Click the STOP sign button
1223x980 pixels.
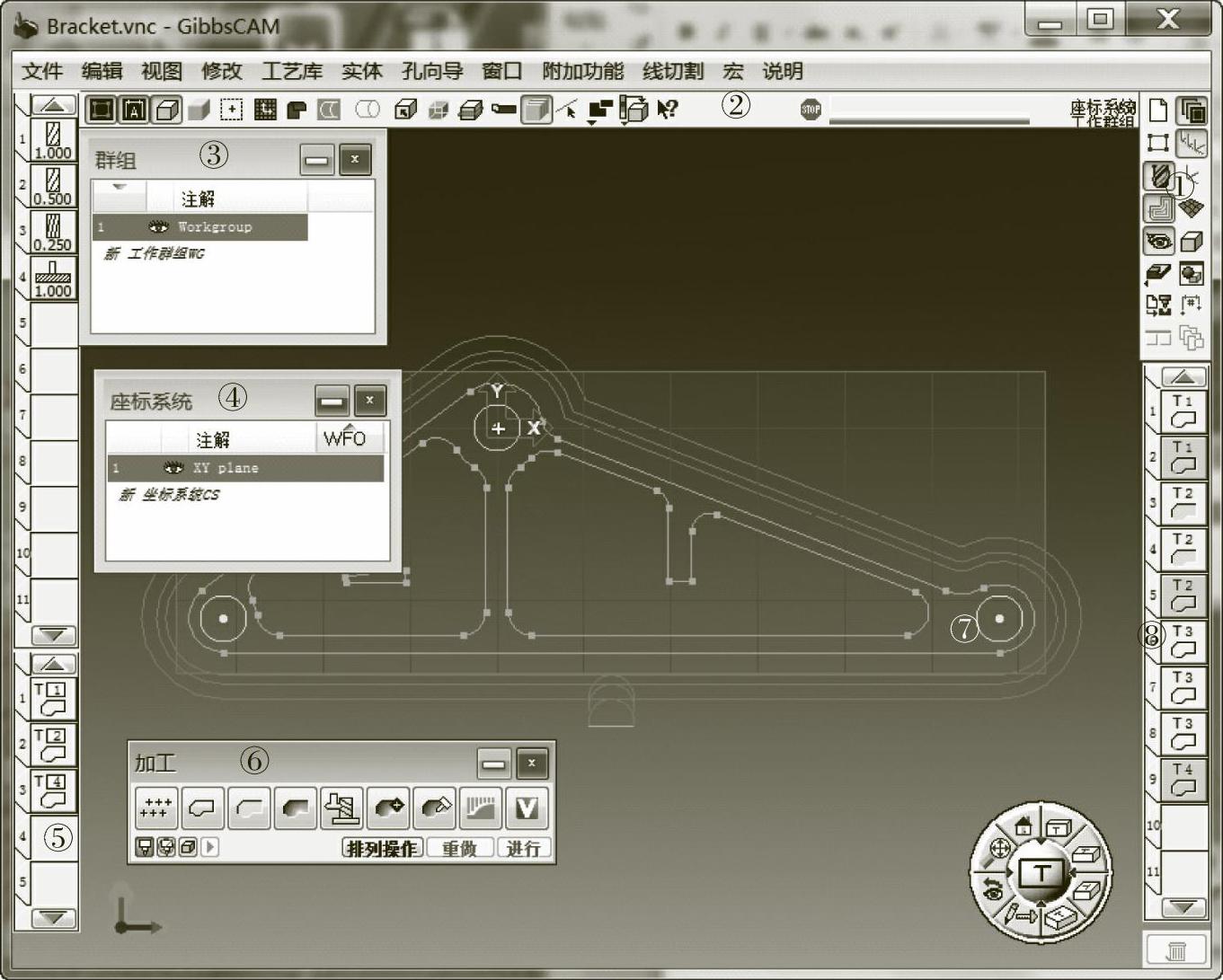(x=811, y=110)
